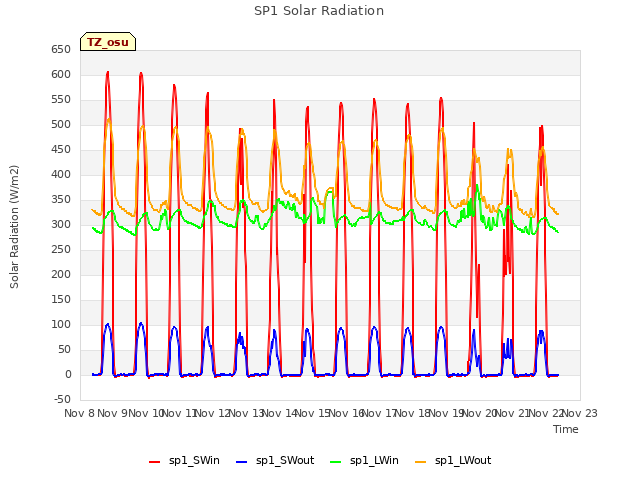Click the 600 y-axis tick label
This screenshot has width=640, height=480.
[x=61, y=74]
